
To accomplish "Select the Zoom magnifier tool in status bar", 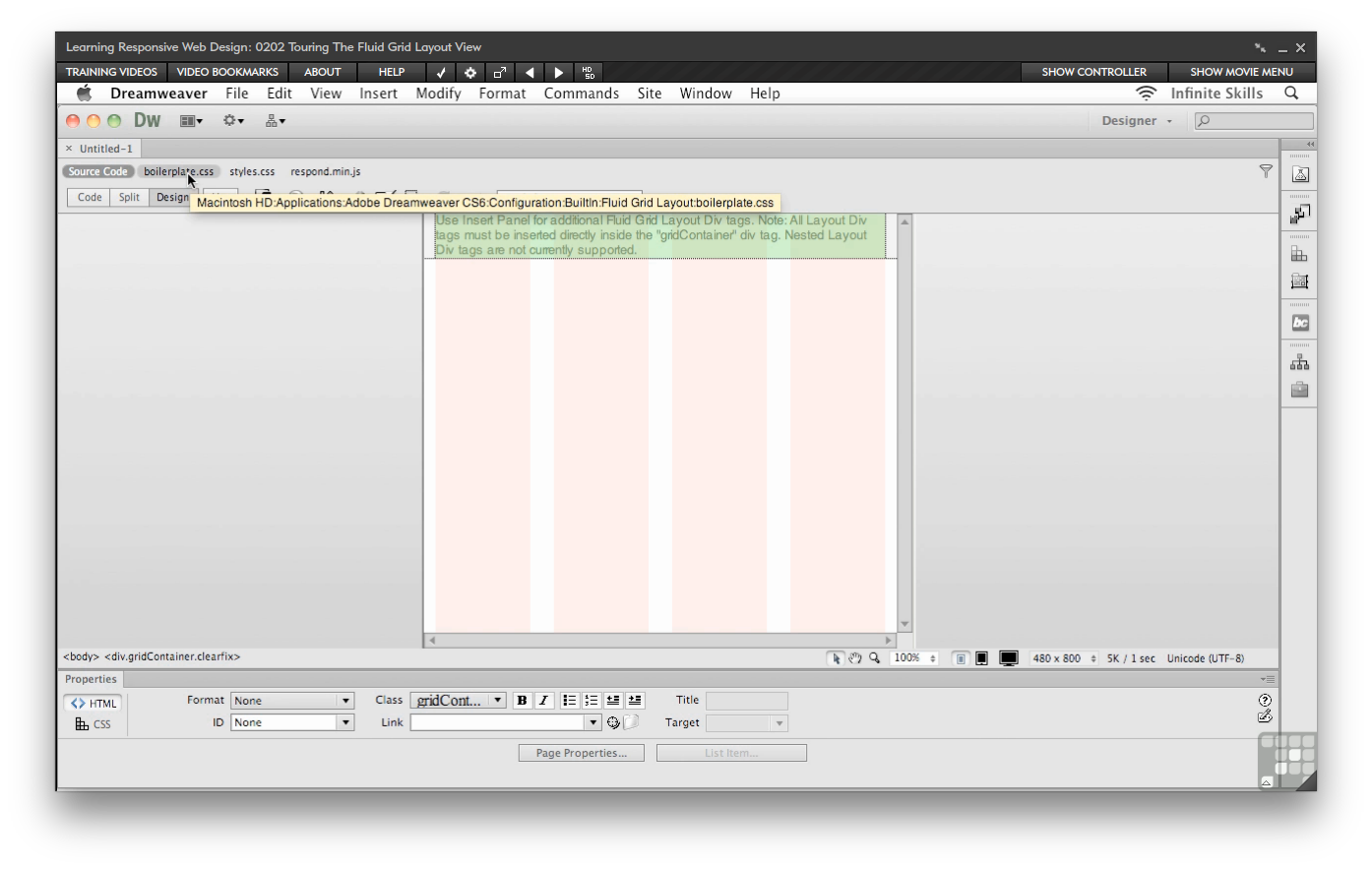I will point(874,658).
